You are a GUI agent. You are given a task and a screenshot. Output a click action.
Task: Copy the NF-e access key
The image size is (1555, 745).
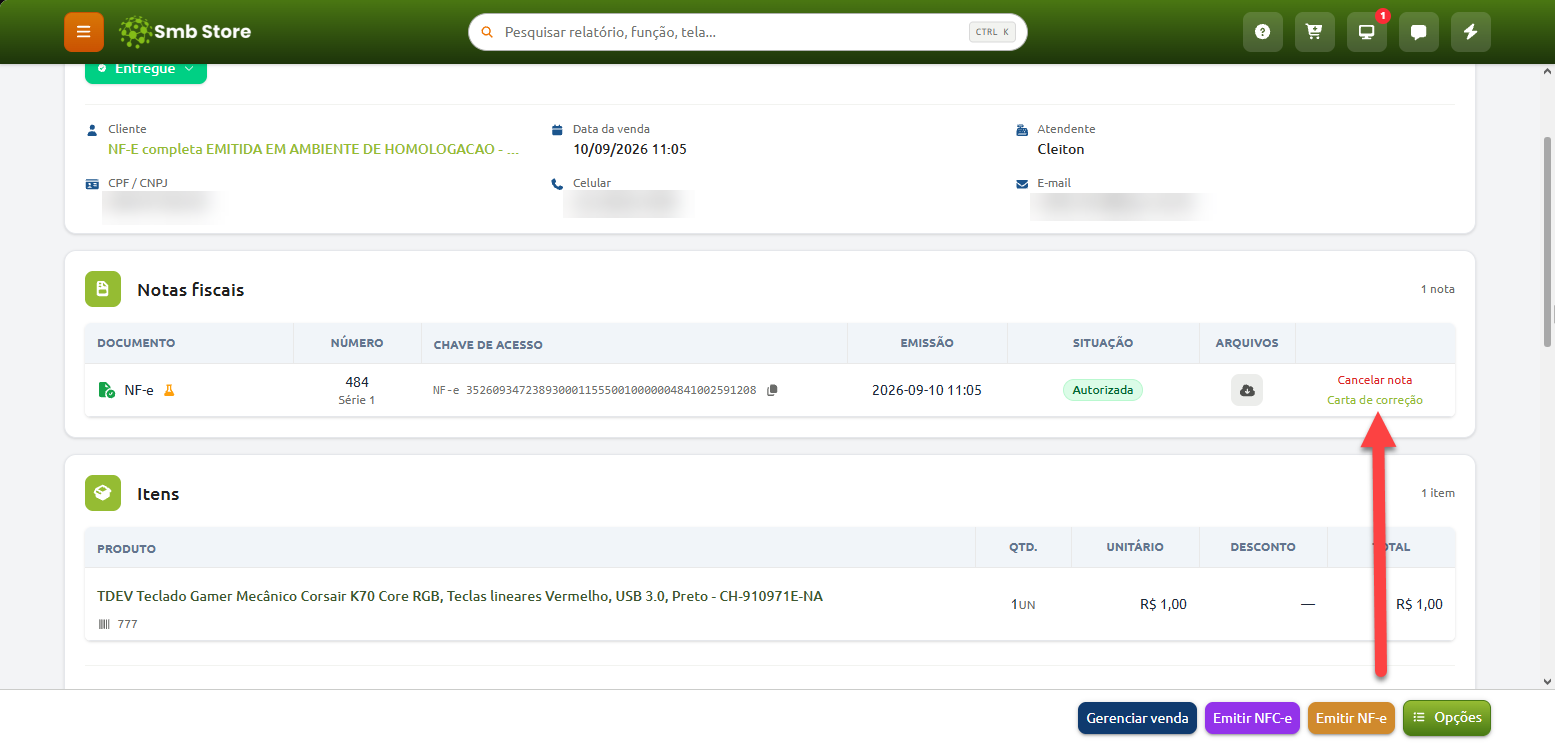coord(772,390)
